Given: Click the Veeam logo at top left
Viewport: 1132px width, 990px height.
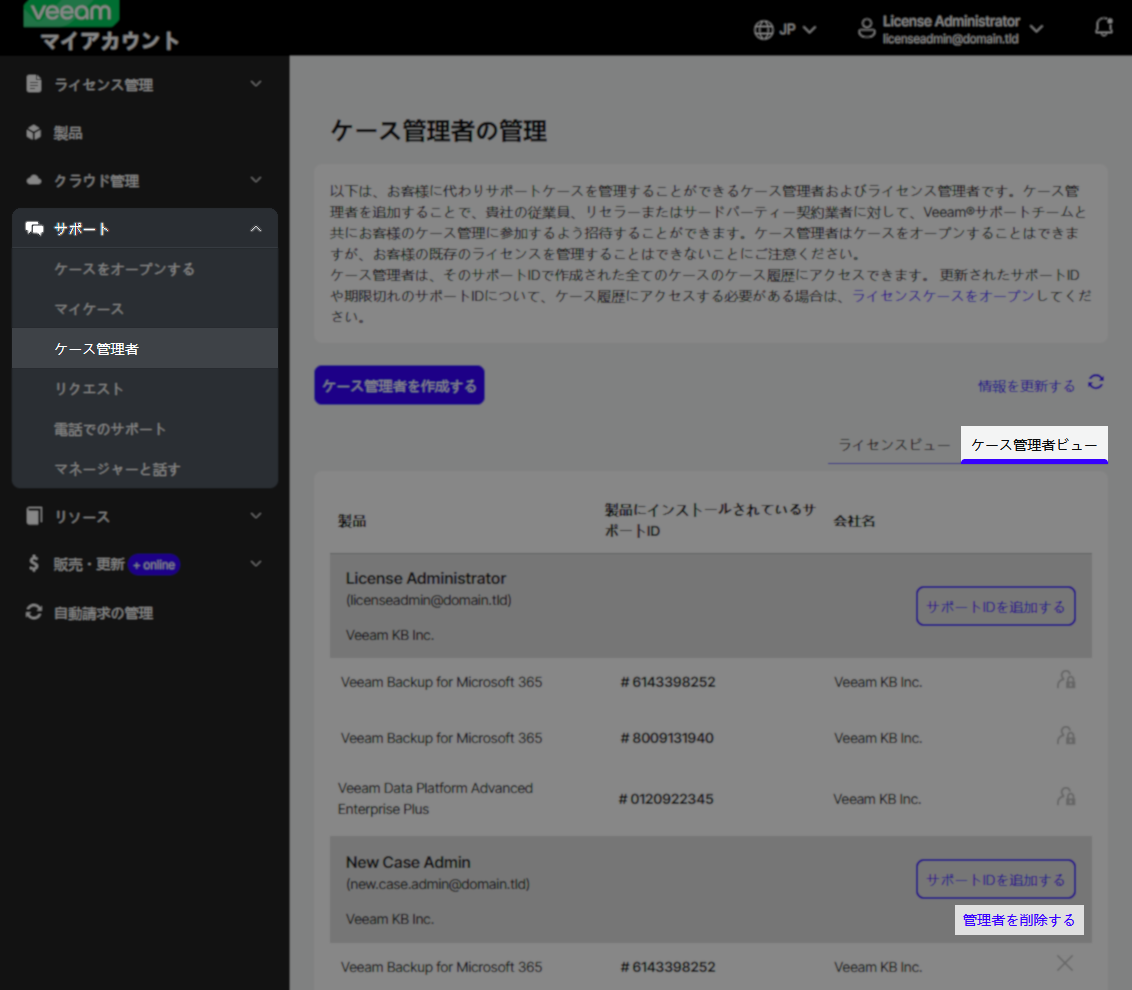Looking at the screenshot, I should 70,13.
